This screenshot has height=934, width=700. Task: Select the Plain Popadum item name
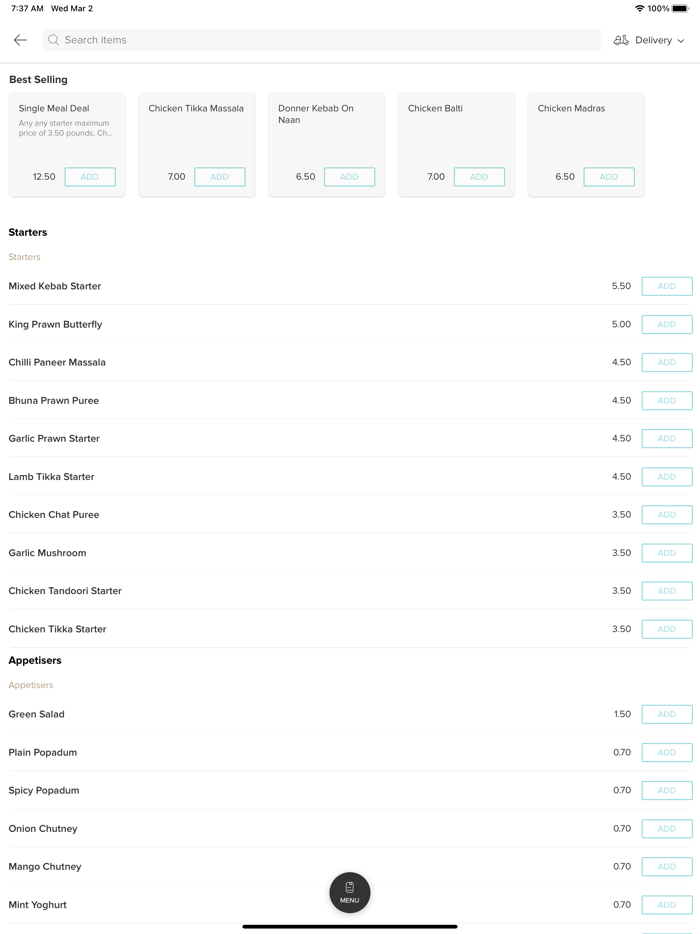(43, 752)
